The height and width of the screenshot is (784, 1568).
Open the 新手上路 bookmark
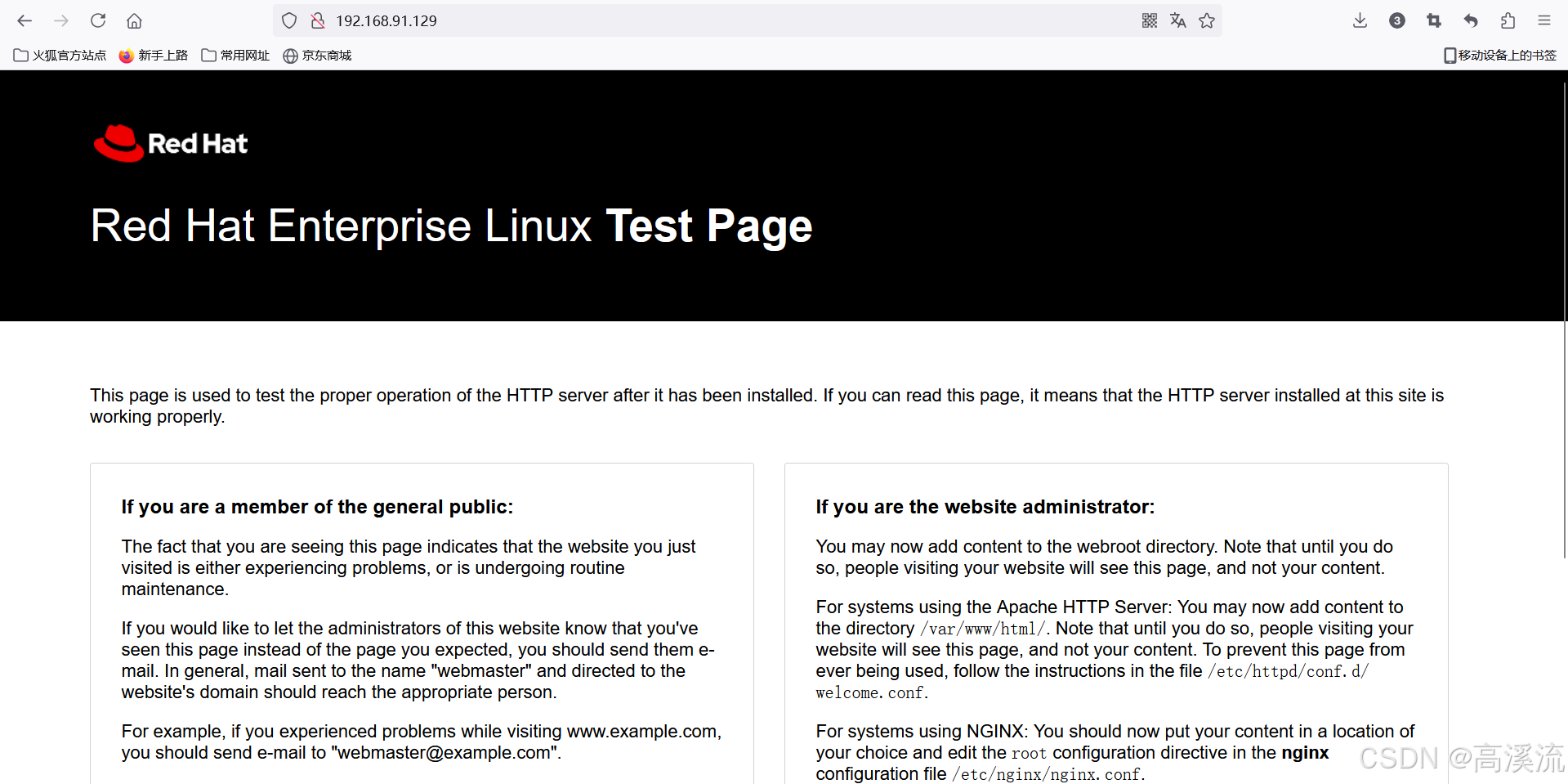[154, 56]
